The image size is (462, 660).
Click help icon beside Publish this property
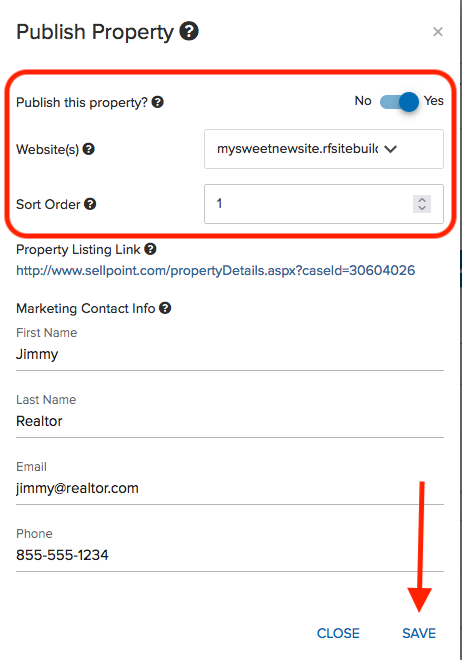158,102
